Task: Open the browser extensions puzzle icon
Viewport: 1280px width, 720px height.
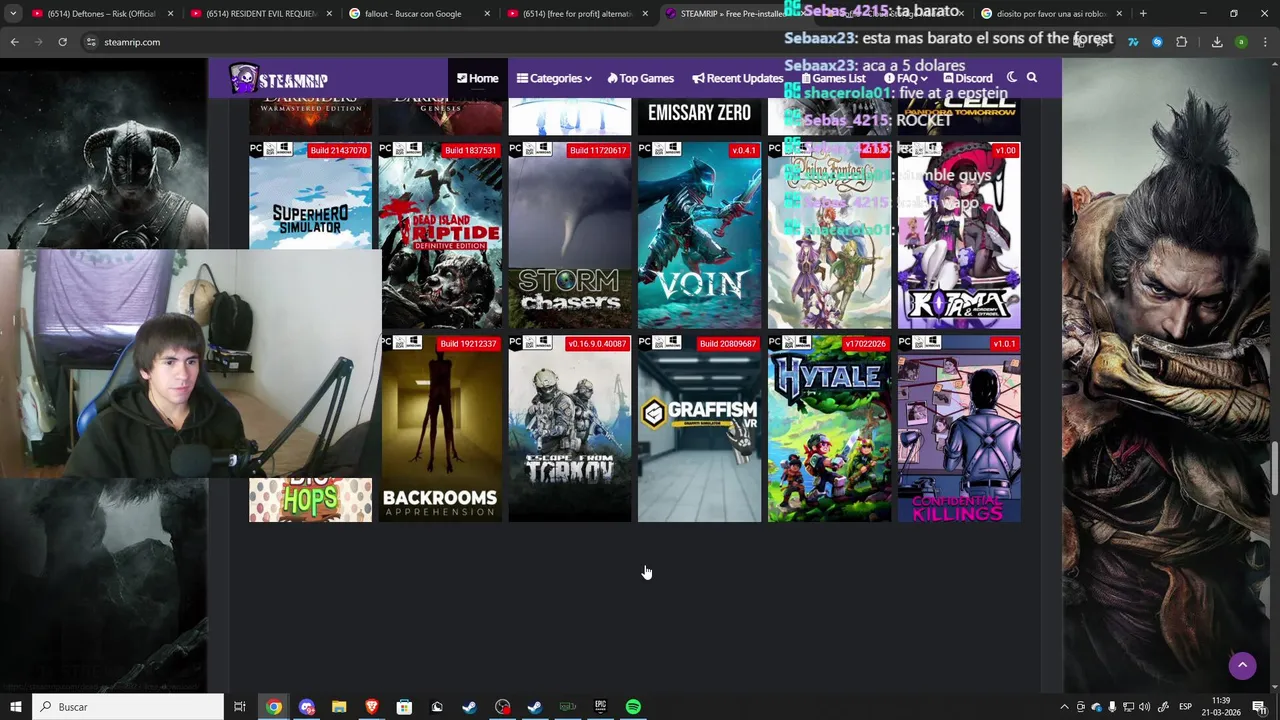Action: [1181, 42]
